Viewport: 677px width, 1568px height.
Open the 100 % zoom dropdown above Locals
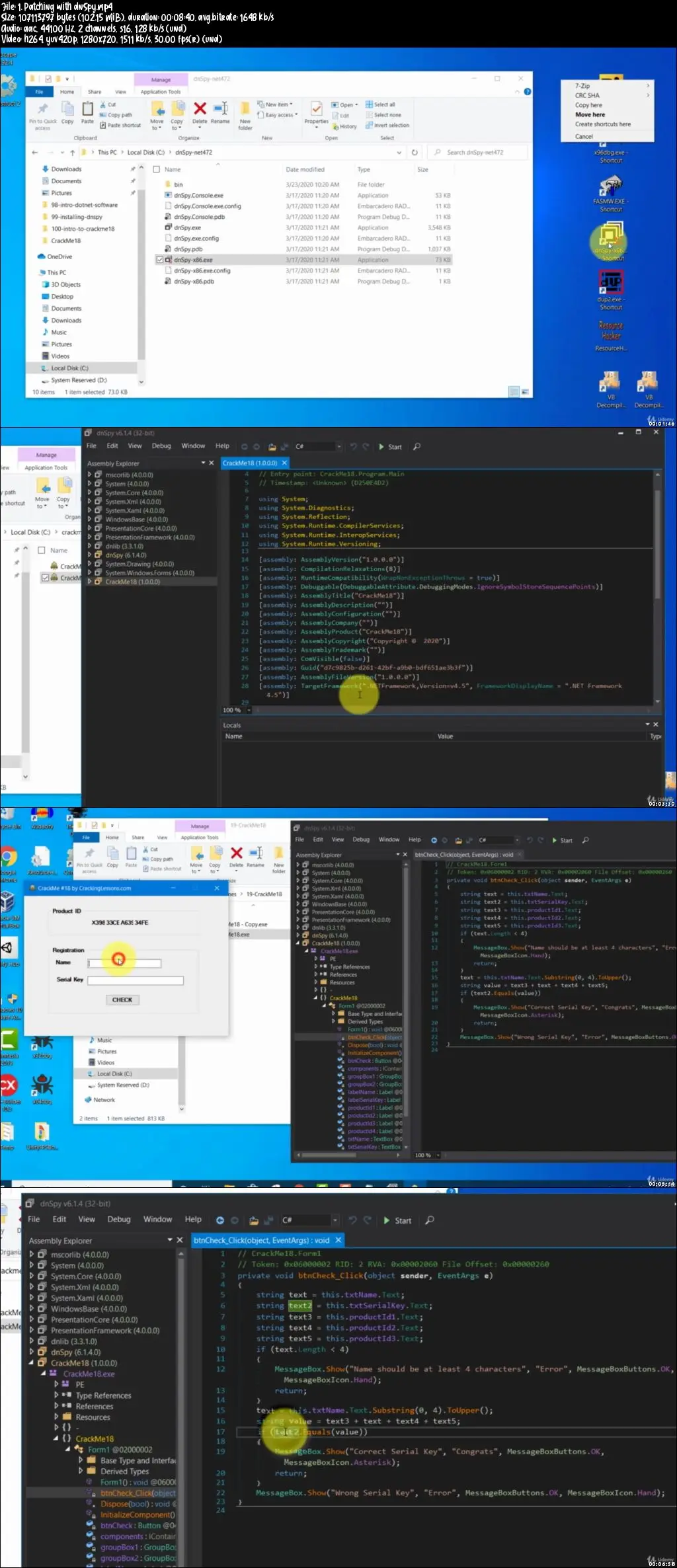pyautogui.click(x=249, y=710)
